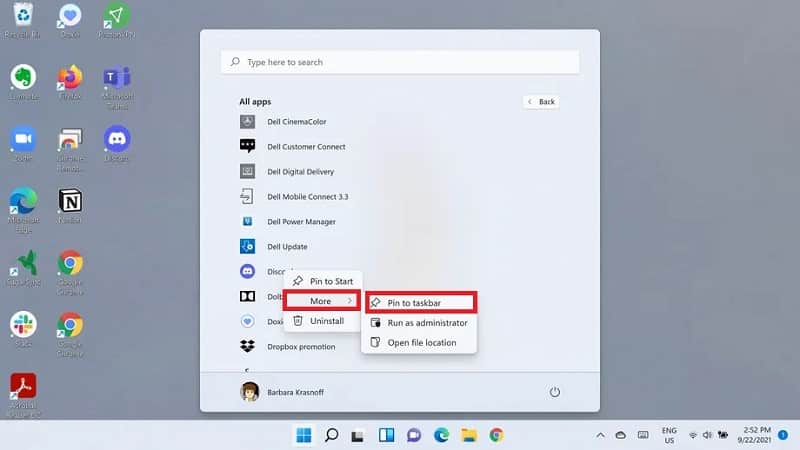Click the Back button in All apps
The image size is (800, 450).
click(x=541, y=102)
